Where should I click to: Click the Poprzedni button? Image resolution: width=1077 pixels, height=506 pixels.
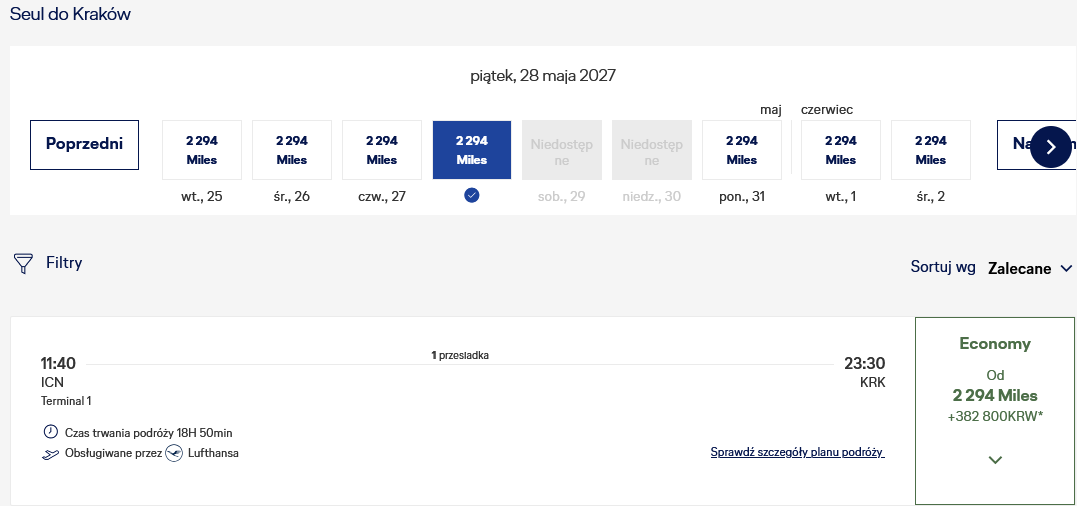coord(84,144)
